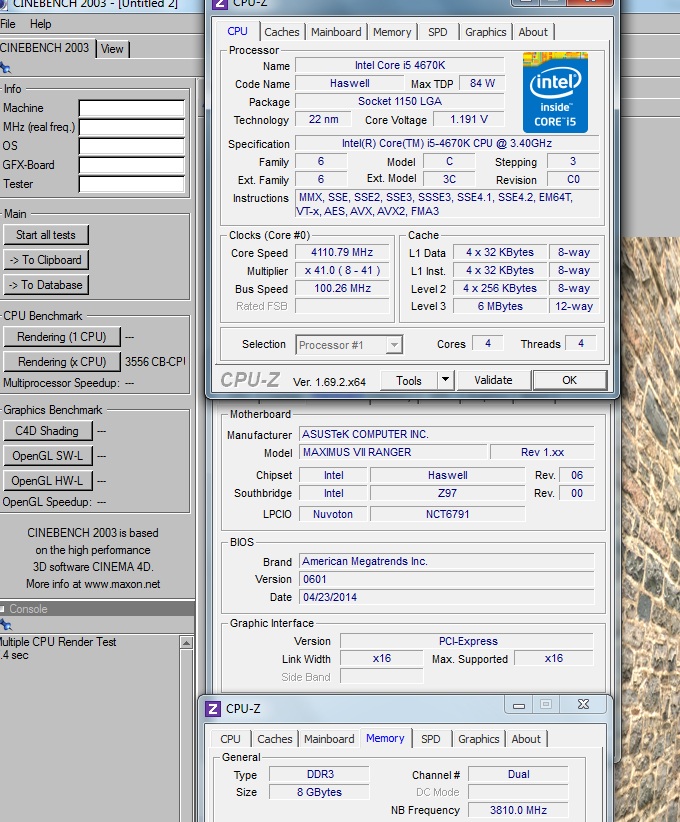Open SPD tab in top CPU-Z window
Image resolution: width=680 pixels, height=822 pixels.
[438, 32]
